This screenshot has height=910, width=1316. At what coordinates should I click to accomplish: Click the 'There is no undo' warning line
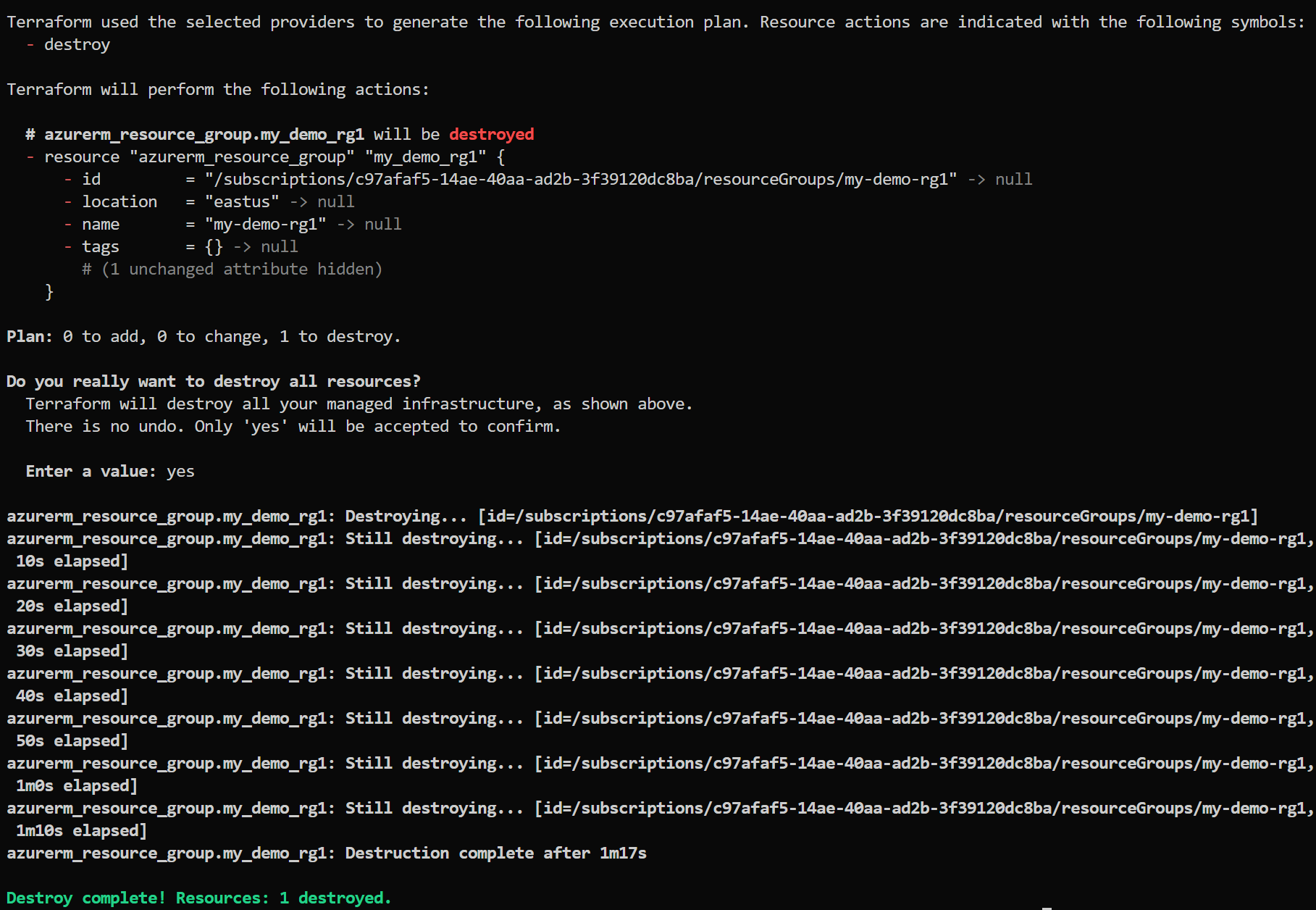[x=293, y=427]
